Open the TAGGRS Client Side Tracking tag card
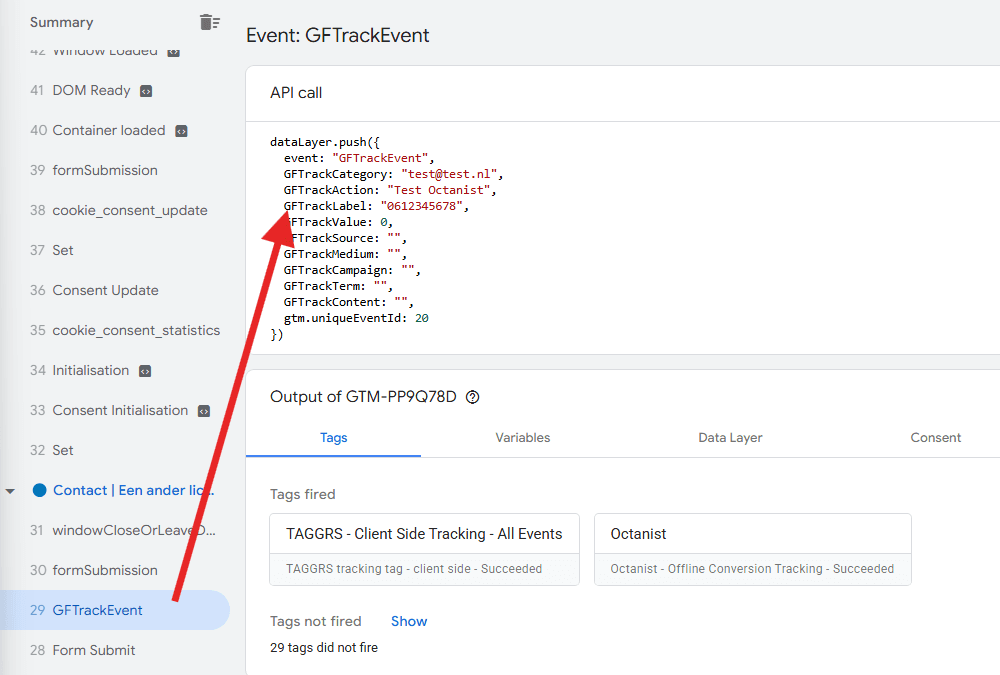1000x675 pixels. [424, 549]
